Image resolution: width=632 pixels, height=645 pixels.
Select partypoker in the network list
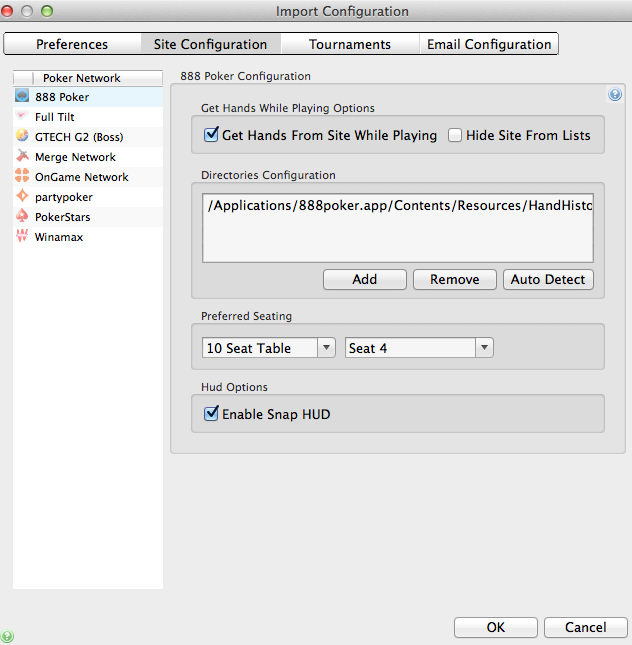(x=88, y=197)
